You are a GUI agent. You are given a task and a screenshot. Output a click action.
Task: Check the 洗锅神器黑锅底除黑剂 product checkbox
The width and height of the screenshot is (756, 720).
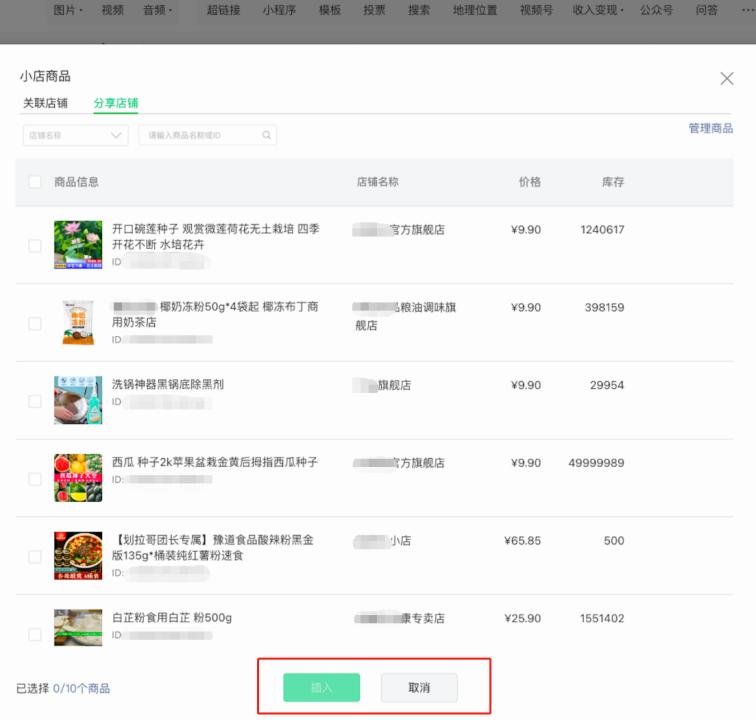(35, 401)
